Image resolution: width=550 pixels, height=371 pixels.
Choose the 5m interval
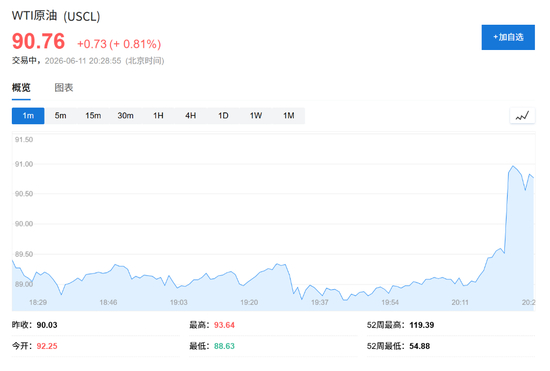tap(60, 116)
